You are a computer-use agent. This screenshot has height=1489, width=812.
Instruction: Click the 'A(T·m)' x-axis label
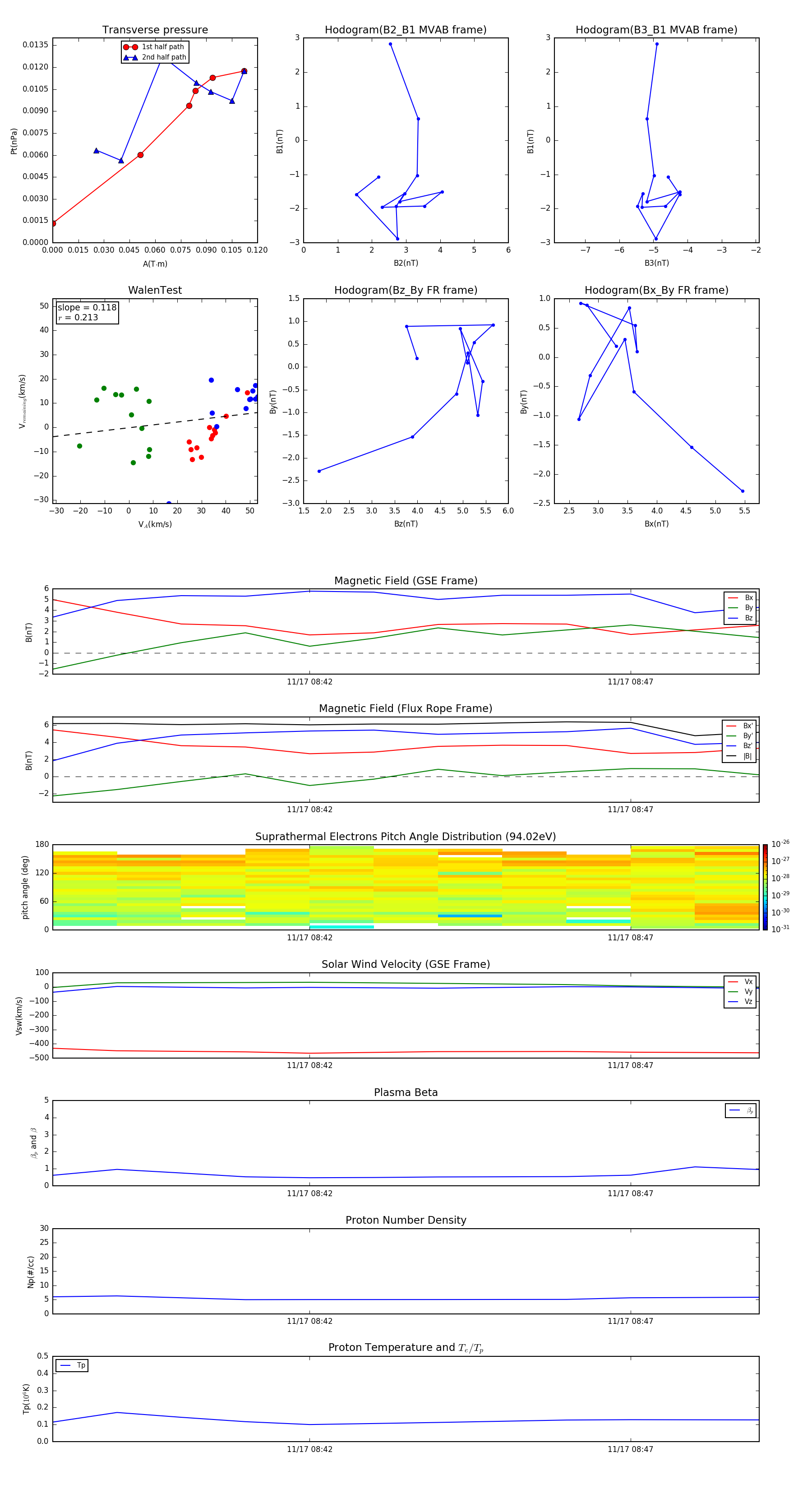coord(155,264)
